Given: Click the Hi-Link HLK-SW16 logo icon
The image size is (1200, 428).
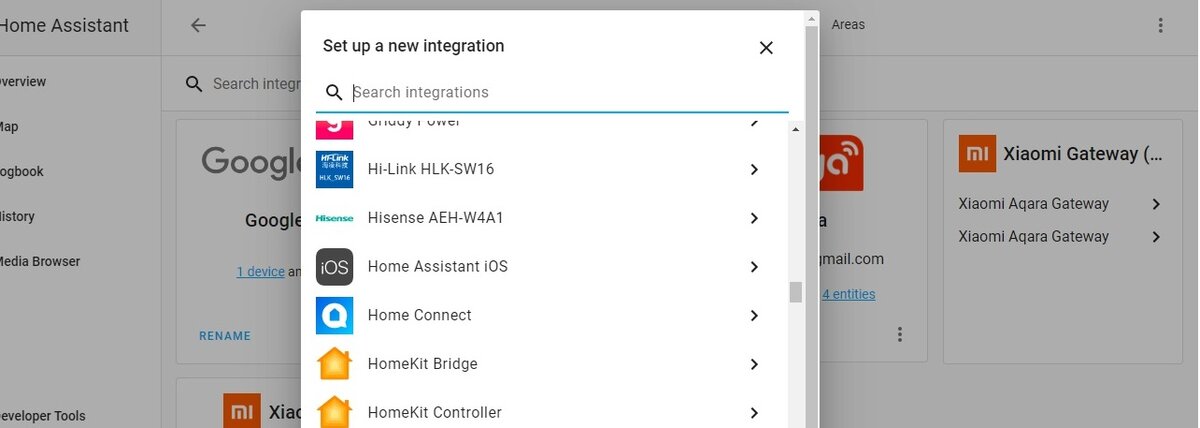Looking at the screenshot, I should [x=334, y=169].
